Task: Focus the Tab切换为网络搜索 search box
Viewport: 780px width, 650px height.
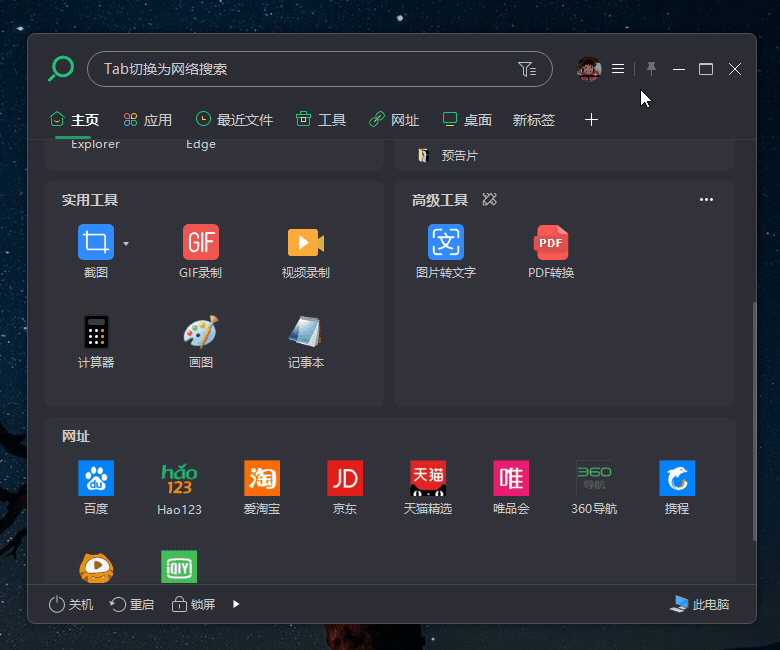Action: [x=320, y=69]
